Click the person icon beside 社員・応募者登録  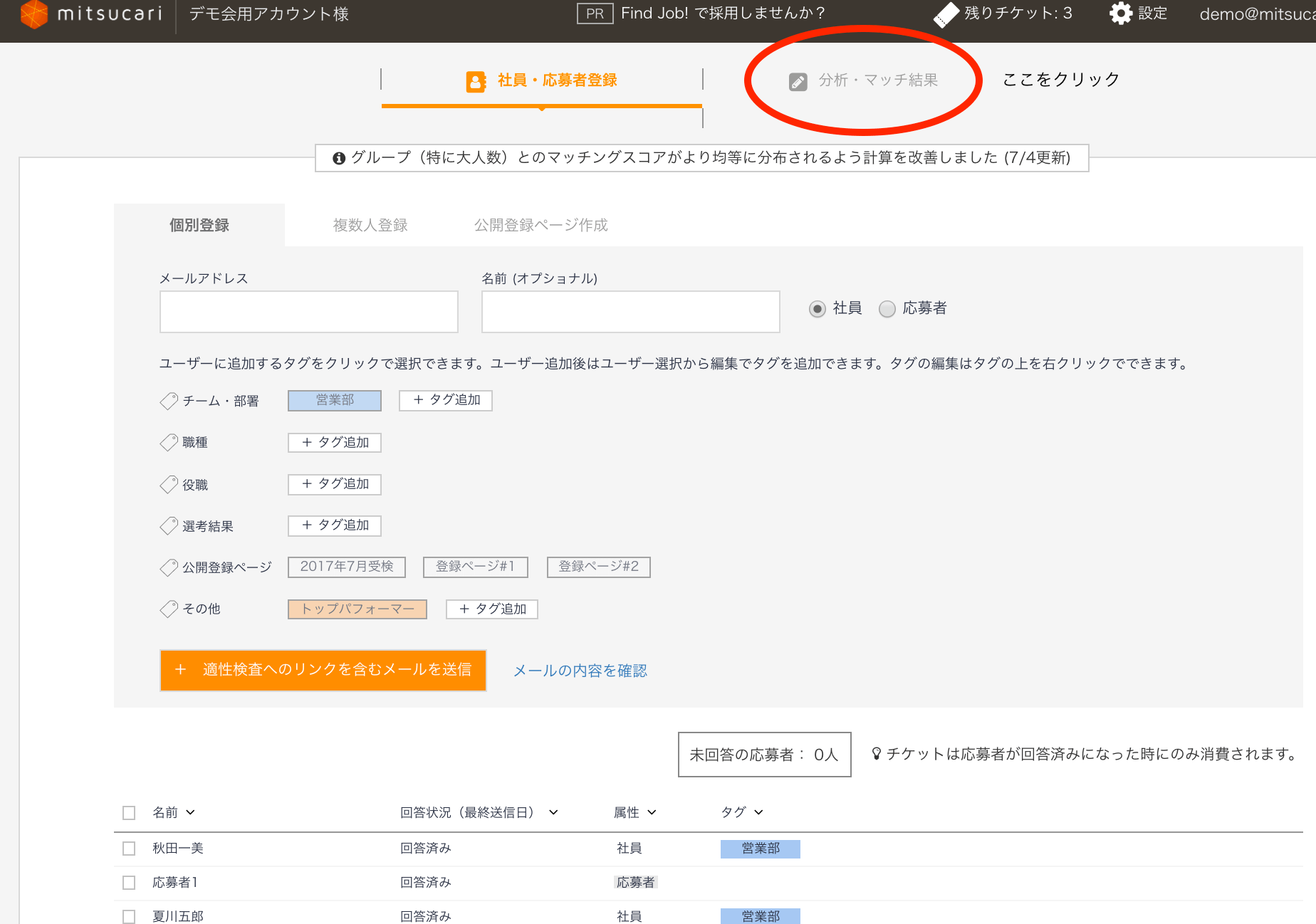point(474,80)
